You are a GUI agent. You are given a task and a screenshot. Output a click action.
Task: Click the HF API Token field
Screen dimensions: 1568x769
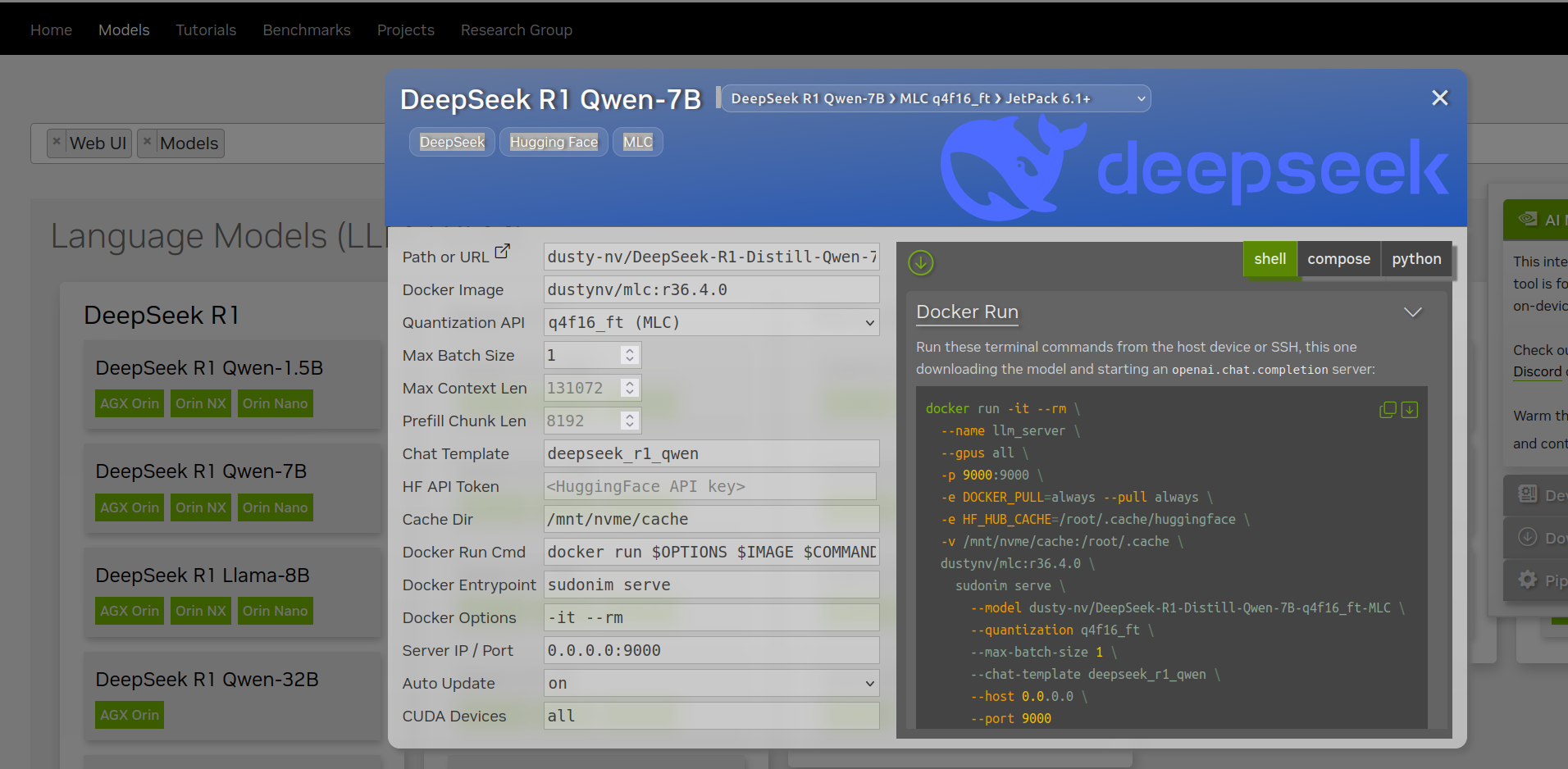point(709,486)
